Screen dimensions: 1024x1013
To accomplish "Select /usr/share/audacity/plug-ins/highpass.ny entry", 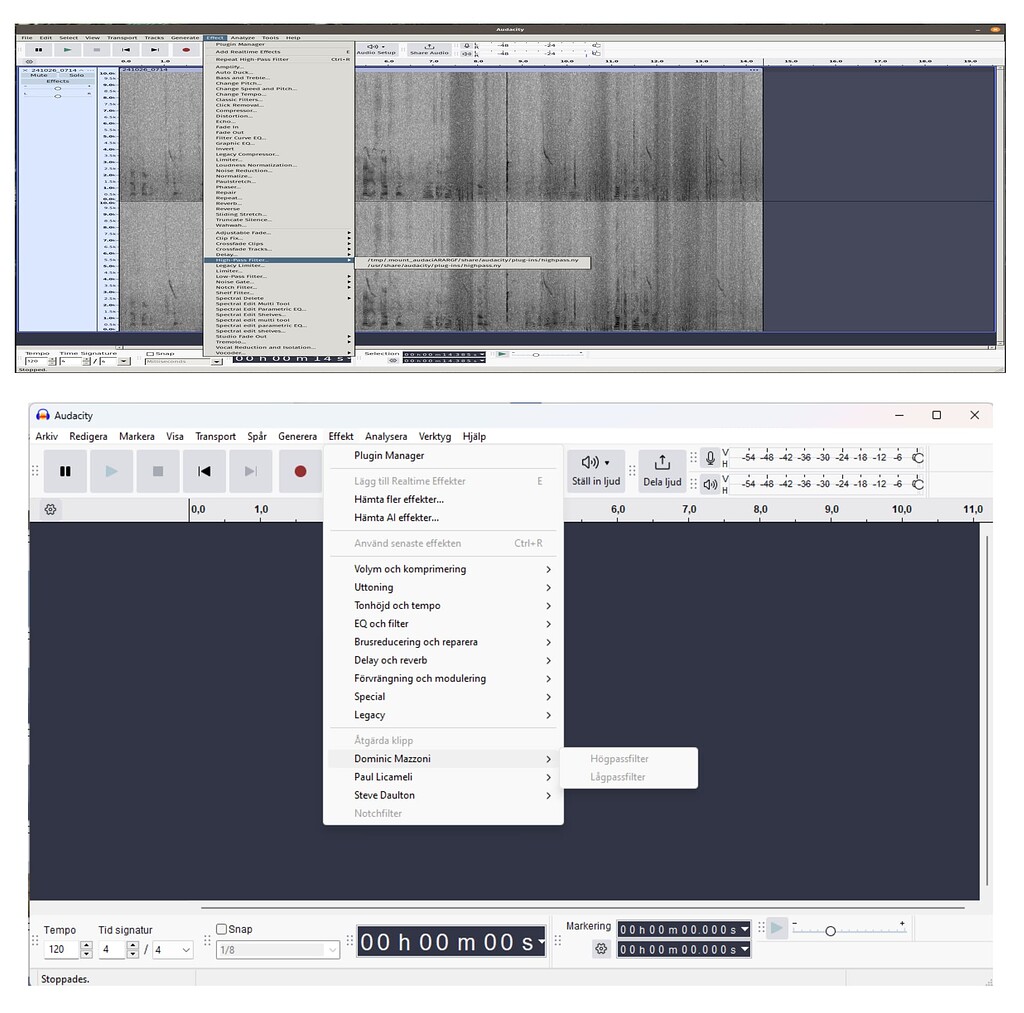I will click(x=473, y=265).
